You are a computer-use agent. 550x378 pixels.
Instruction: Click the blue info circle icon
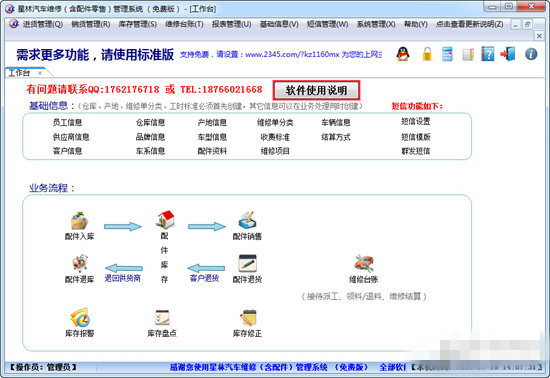coord(531,54)
